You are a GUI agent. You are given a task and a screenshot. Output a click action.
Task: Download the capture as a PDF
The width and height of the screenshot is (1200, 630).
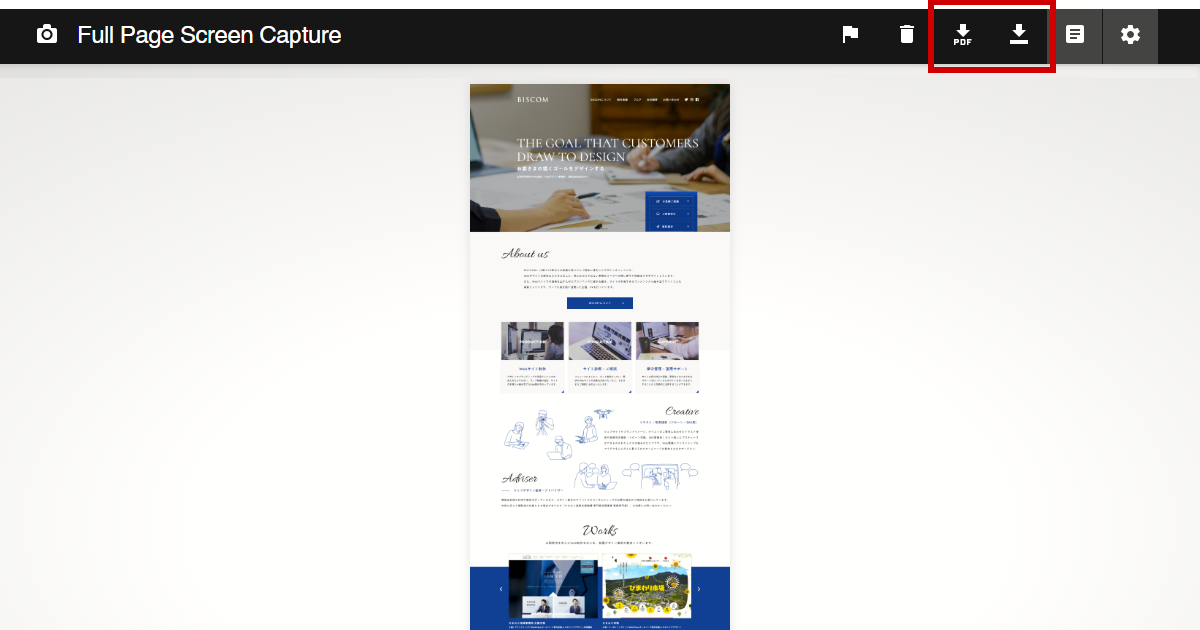[x=962, y=36]
